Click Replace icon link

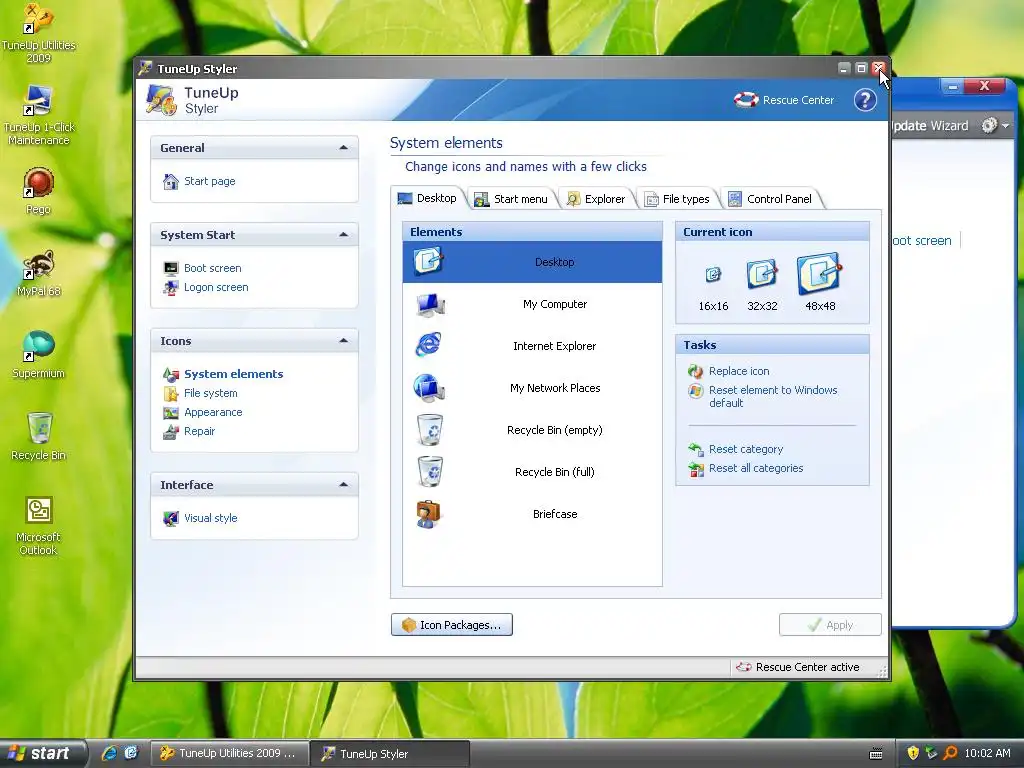(x=739, y=371)
